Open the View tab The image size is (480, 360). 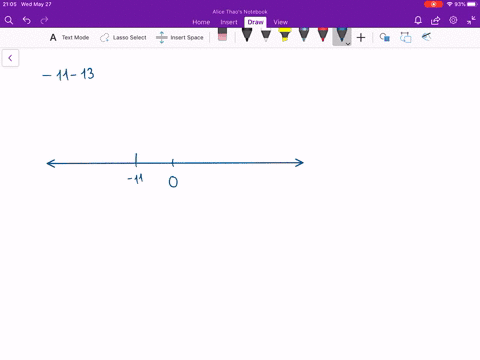(280, 22)
